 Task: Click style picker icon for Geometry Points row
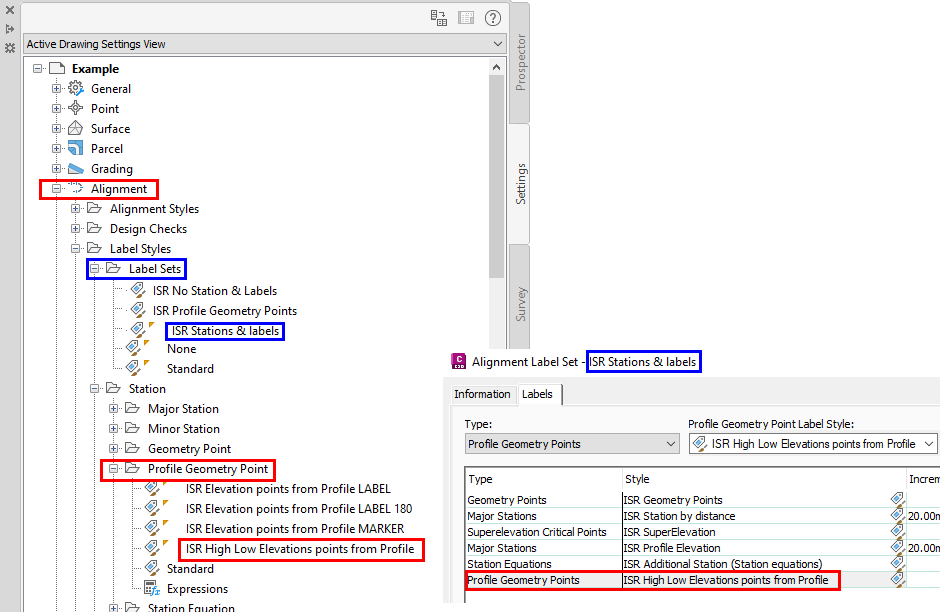pyautogui.click(x=897, y=499)
